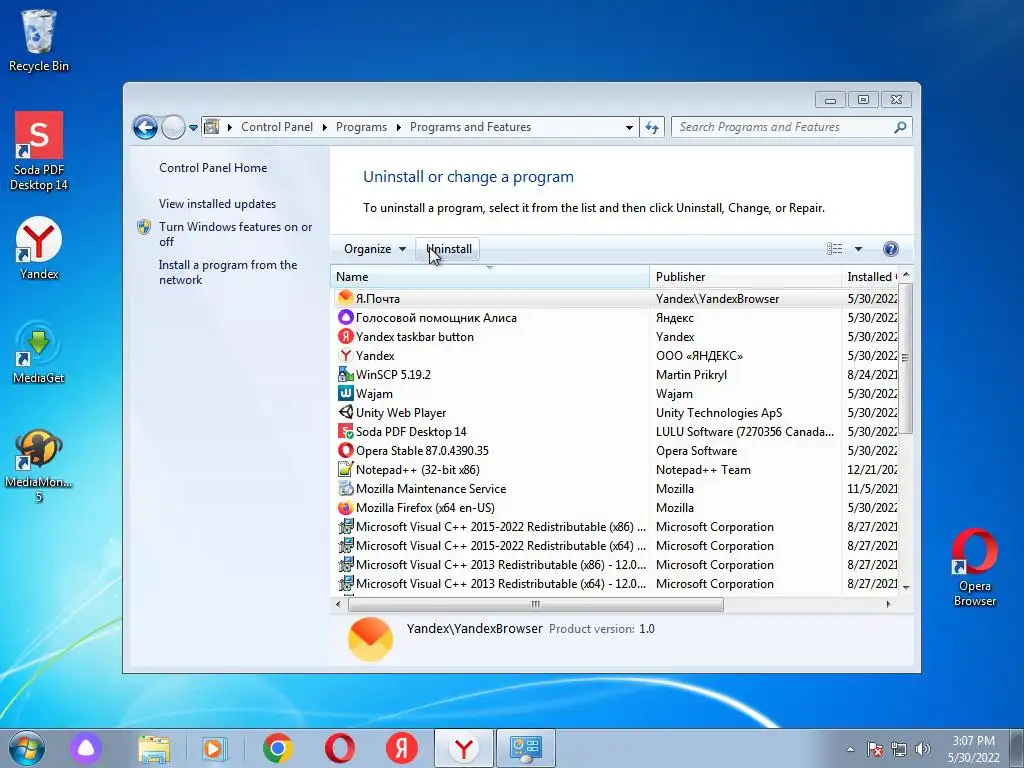Click the Uninstall toolbar button
Image resolution: width=1024 pixels, height=768 pixels.
[449, 249]
